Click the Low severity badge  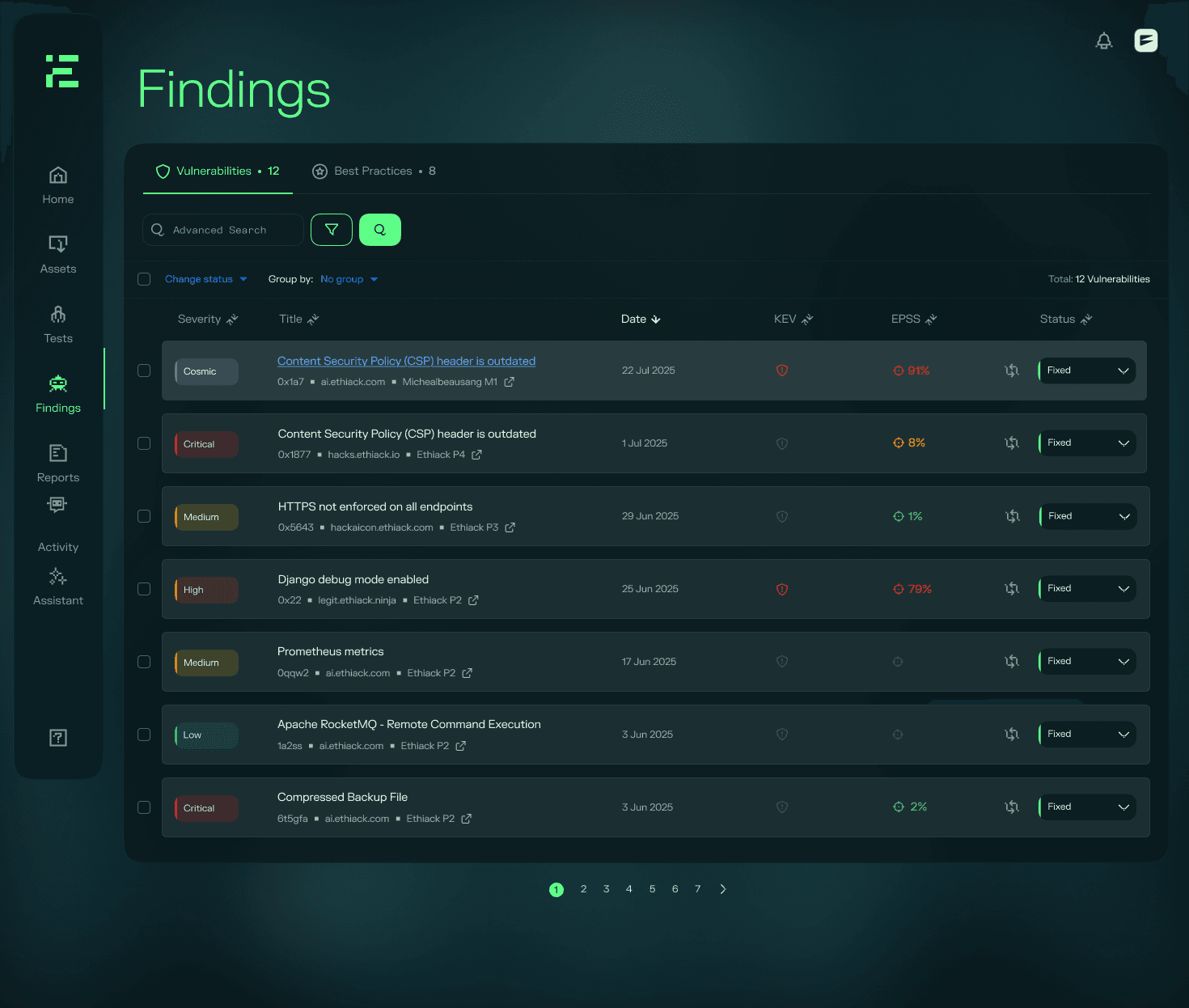click(x=206, y=735)
